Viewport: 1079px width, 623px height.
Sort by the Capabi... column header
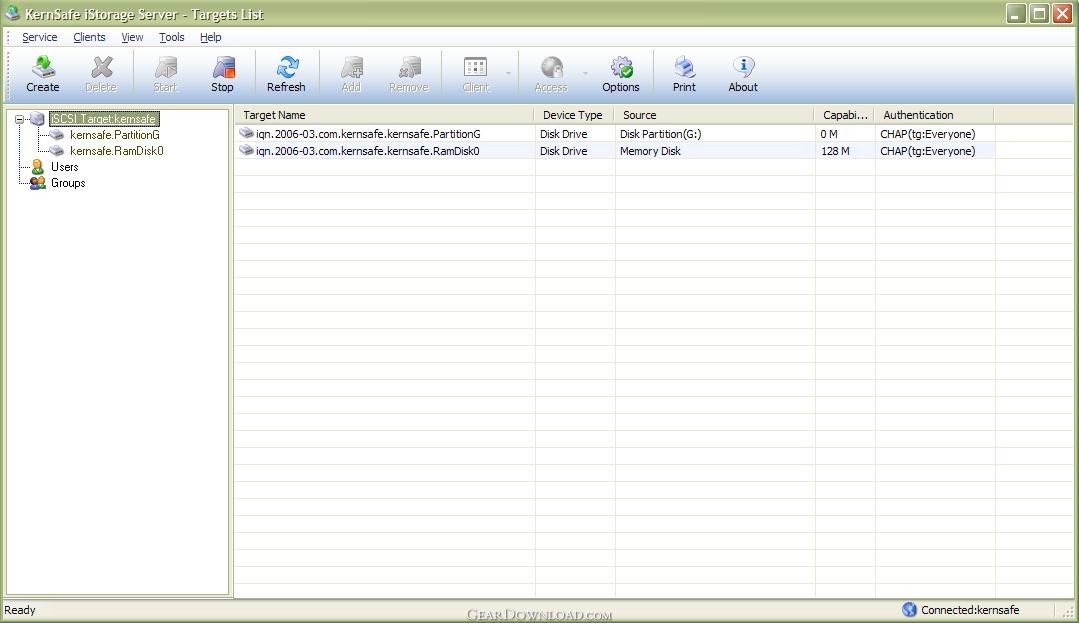click(x=845, y=115)
